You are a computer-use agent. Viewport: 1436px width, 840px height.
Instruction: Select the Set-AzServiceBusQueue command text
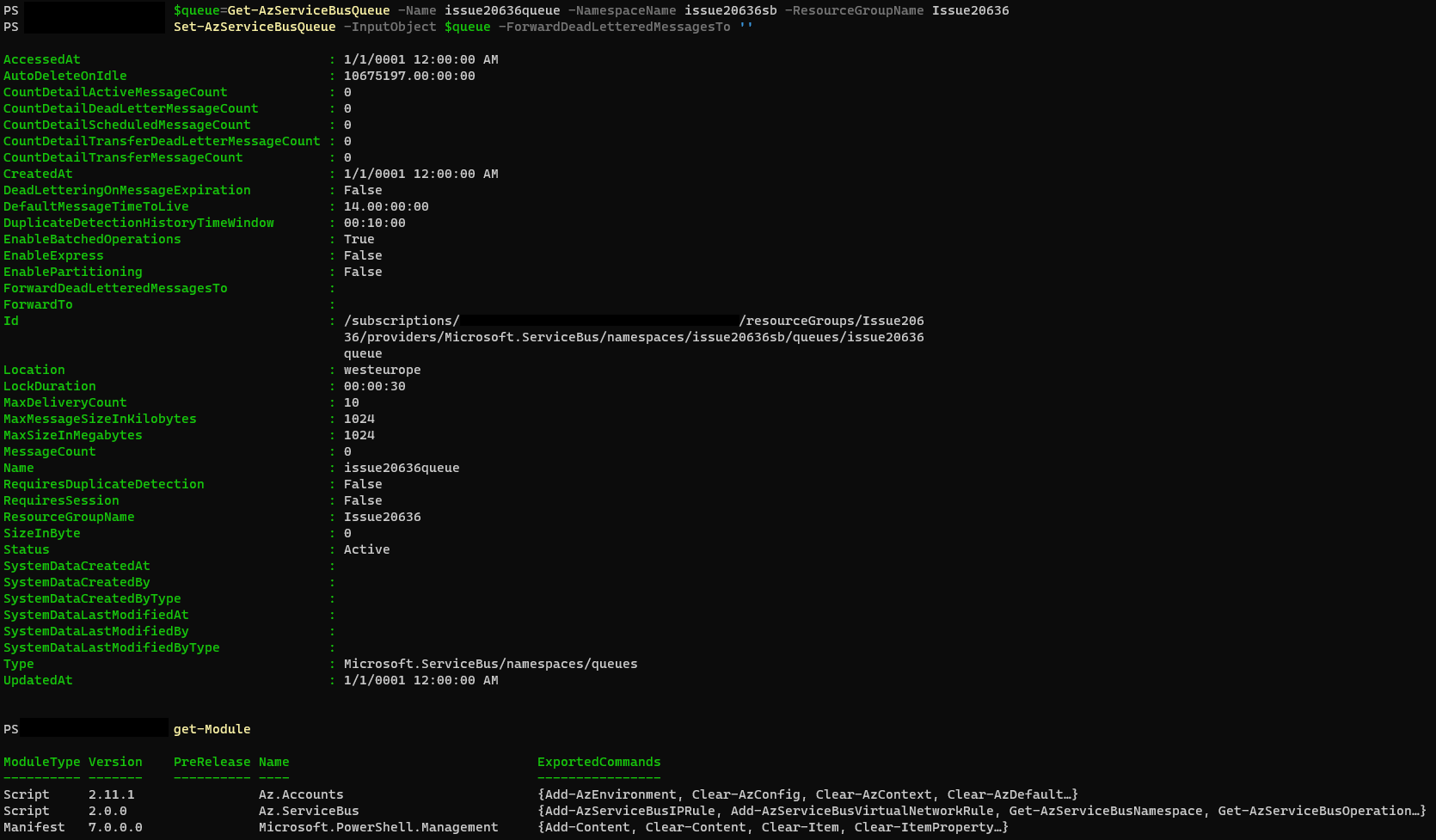coord(255,27)
